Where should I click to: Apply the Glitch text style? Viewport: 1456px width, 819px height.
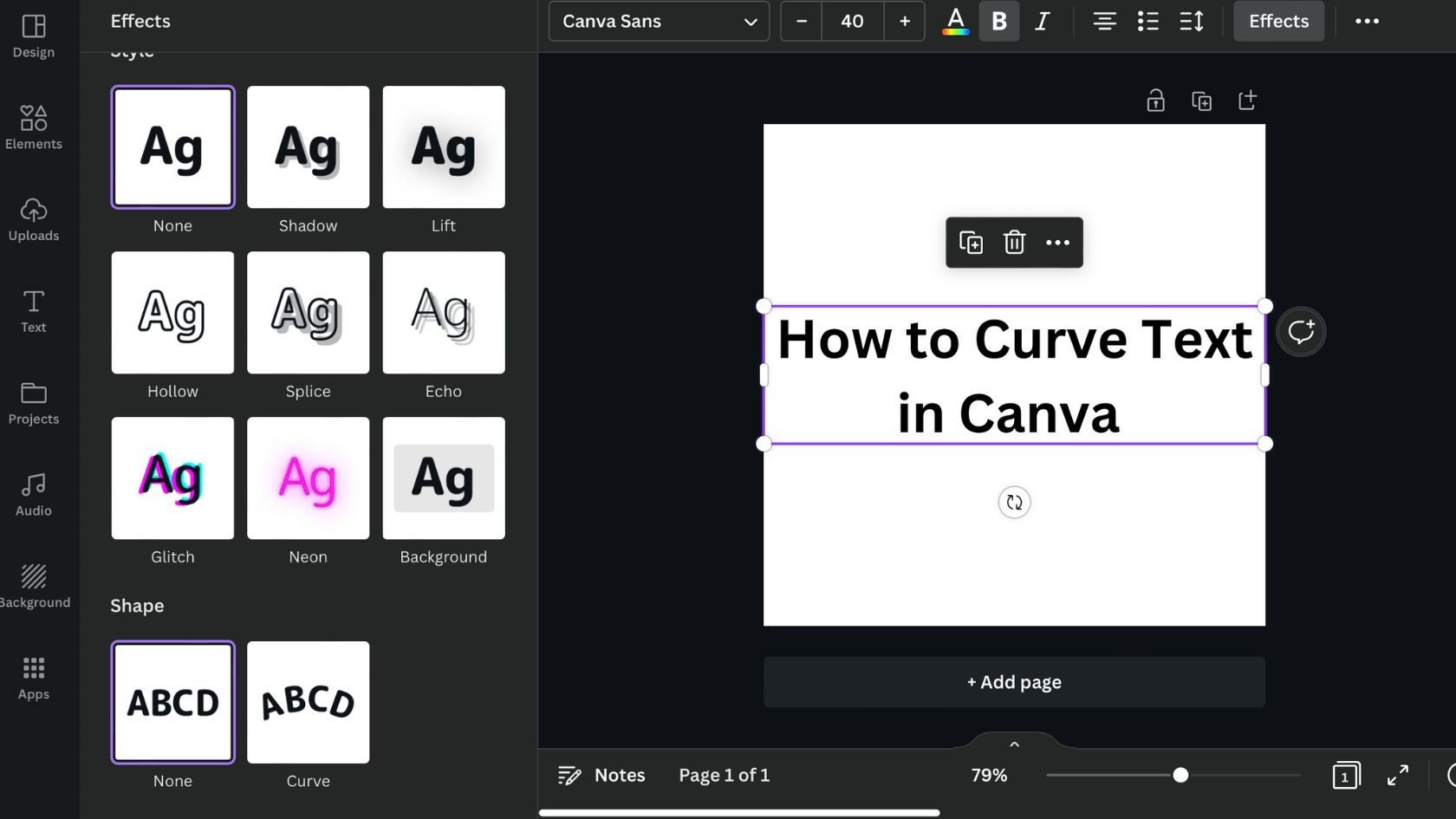(x=172, y=478)
